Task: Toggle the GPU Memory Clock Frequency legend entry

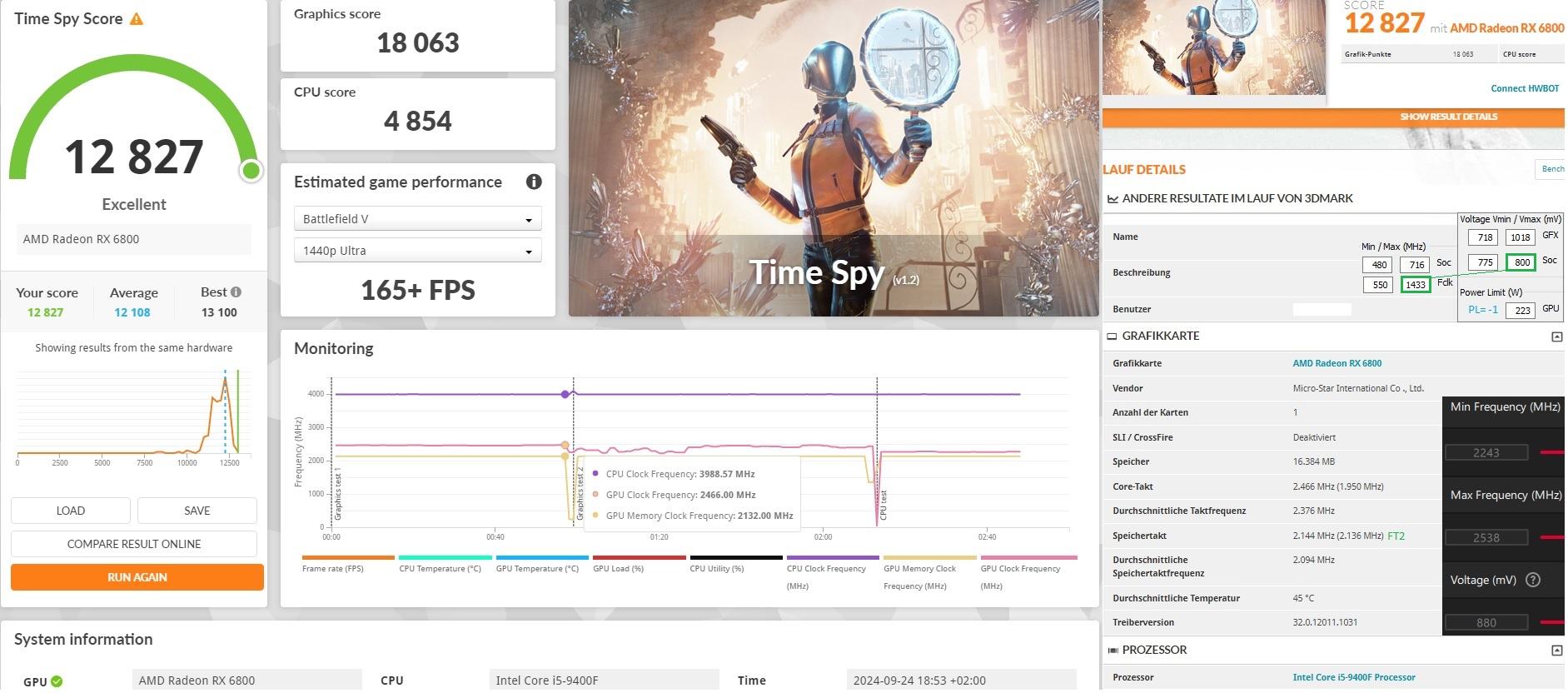Action: 930,573
